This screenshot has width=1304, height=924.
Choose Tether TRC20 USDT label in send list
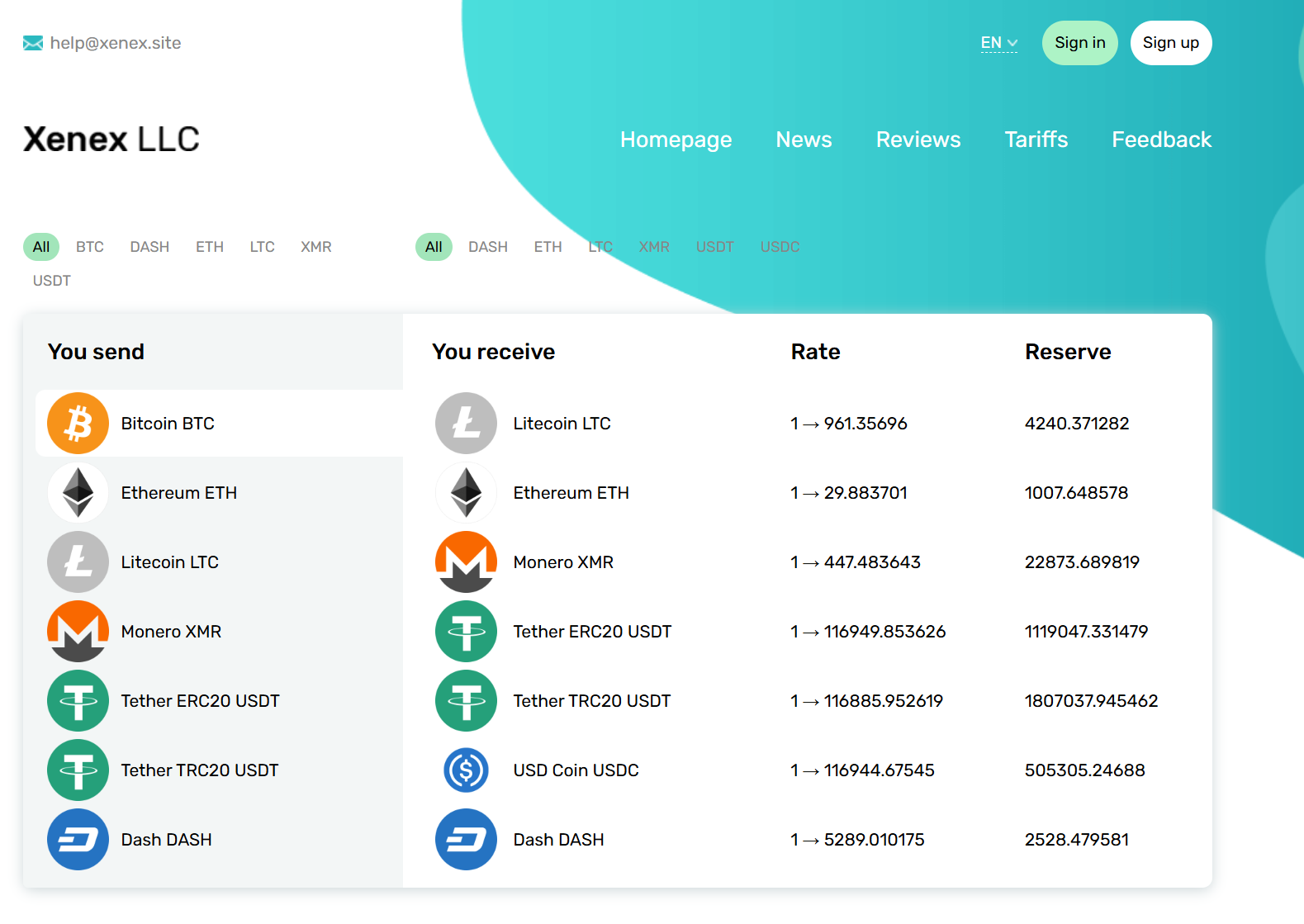tap(200, 770)
